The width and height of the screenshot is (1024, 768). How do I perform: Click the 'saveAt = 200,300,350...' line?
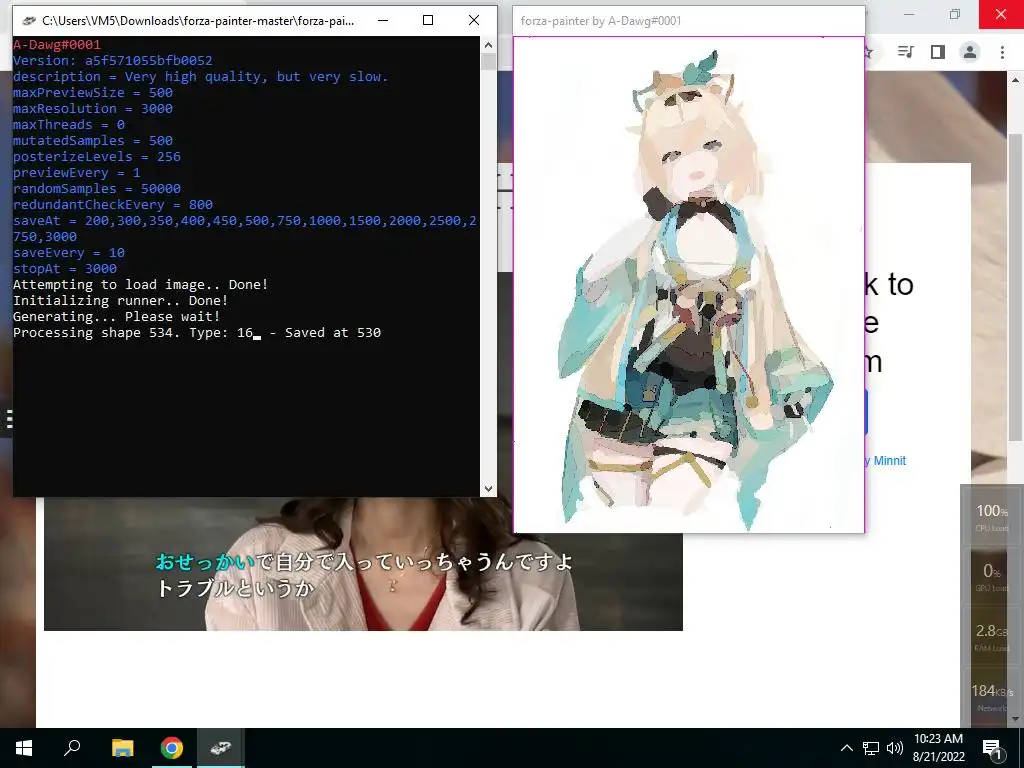tap(245, 229)
